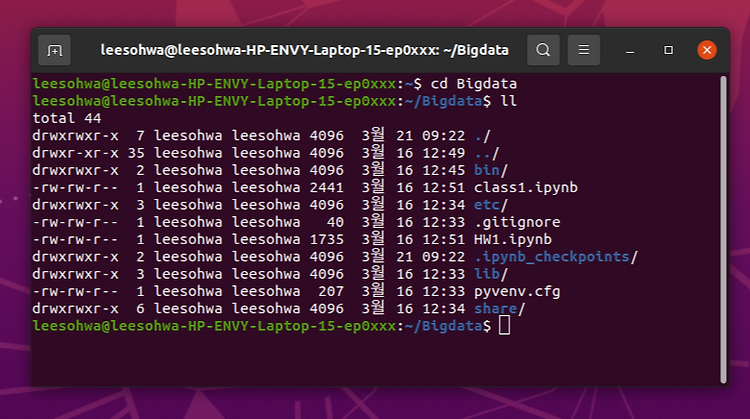The width and height of the screenshot is (750, 419).
Task: Click the '.gitignore' file name
Action: [517, 222]
